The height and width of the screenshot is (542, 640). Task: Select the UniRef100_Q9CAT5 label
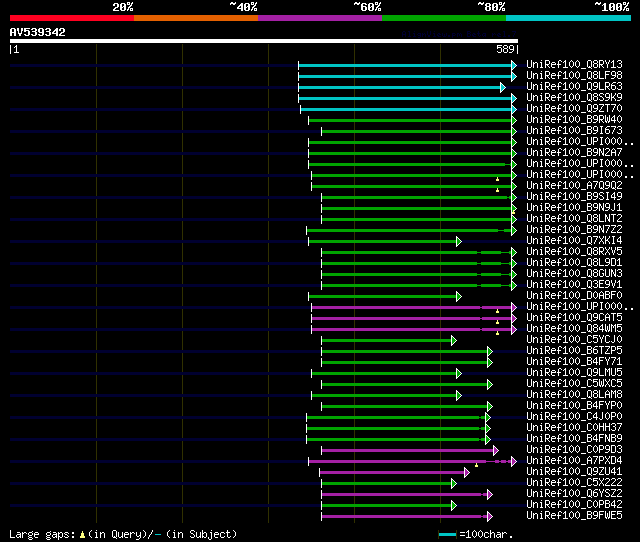[x=574, y=318]
